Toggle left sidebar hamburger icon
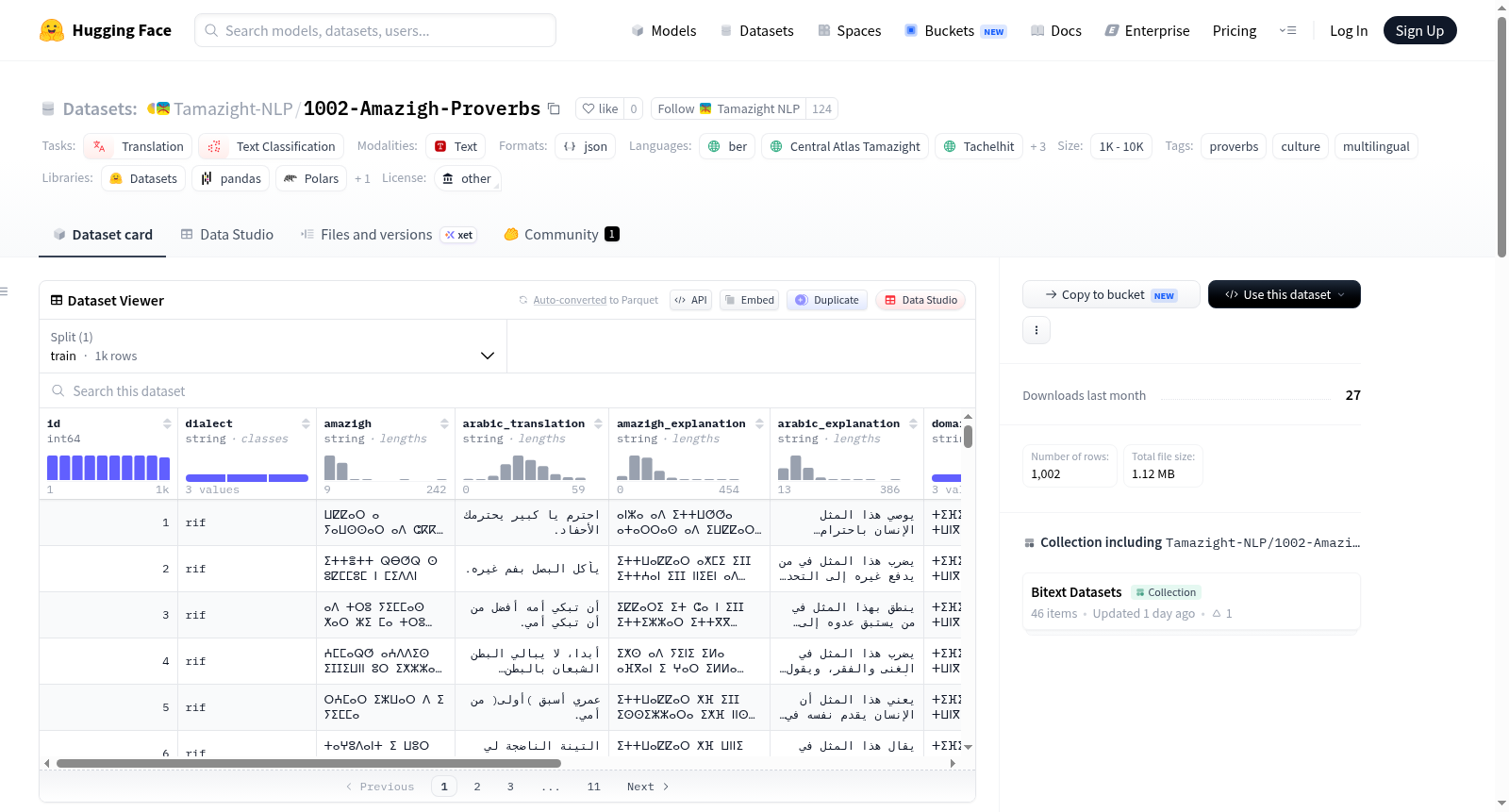The width and height of the screenshot is (1509, 812). 4,291
